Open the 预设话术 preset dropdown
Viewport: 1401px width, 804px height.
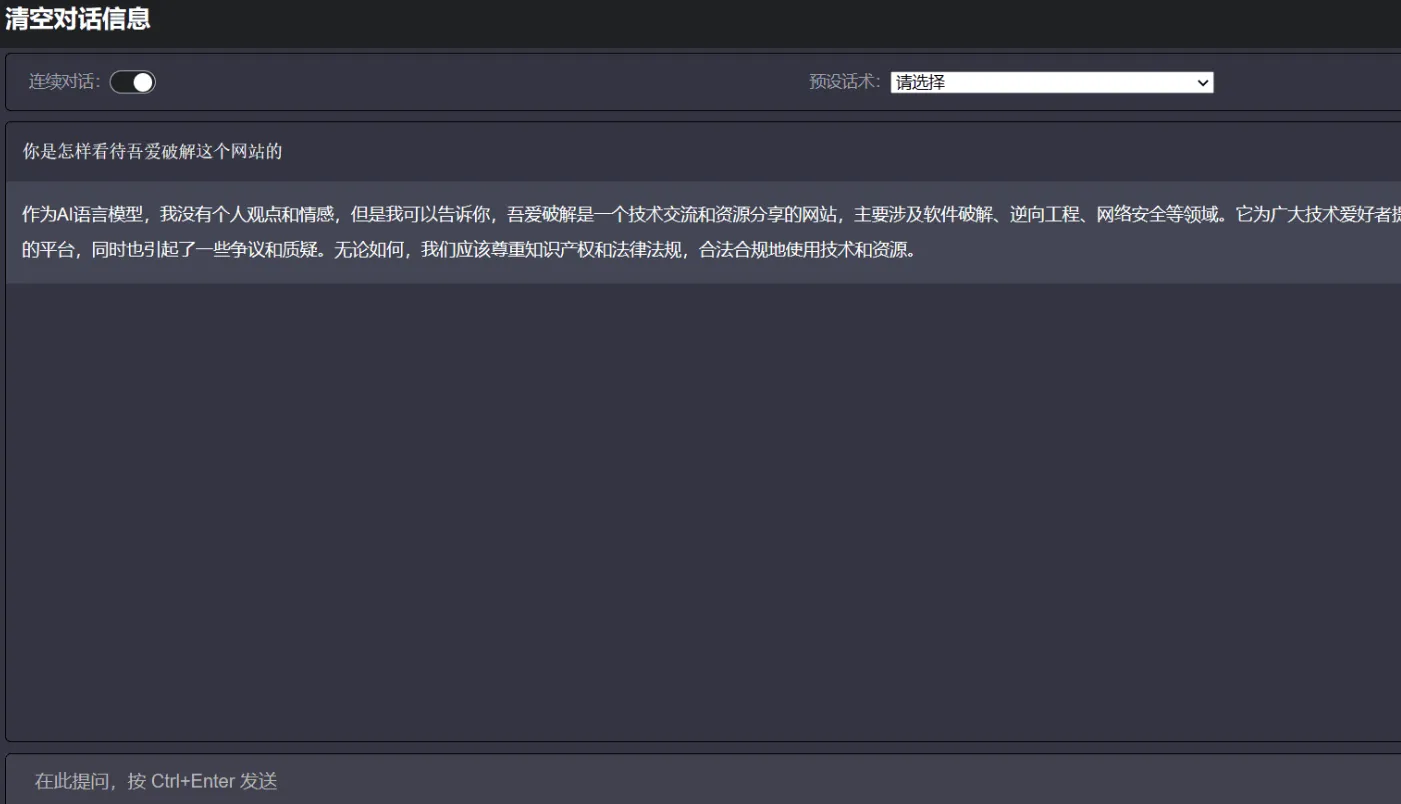tap(1052, 82)
